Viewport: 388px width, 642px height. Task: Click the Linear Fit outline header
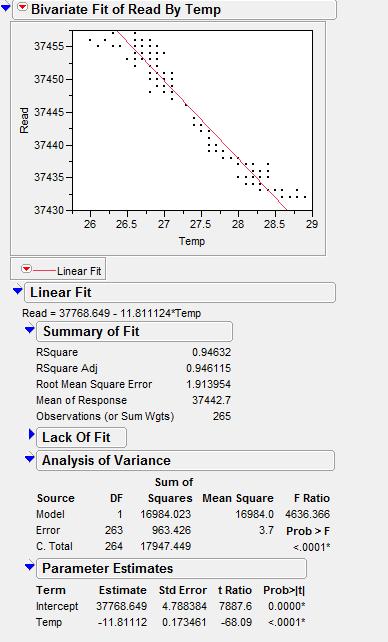point(180,292)
